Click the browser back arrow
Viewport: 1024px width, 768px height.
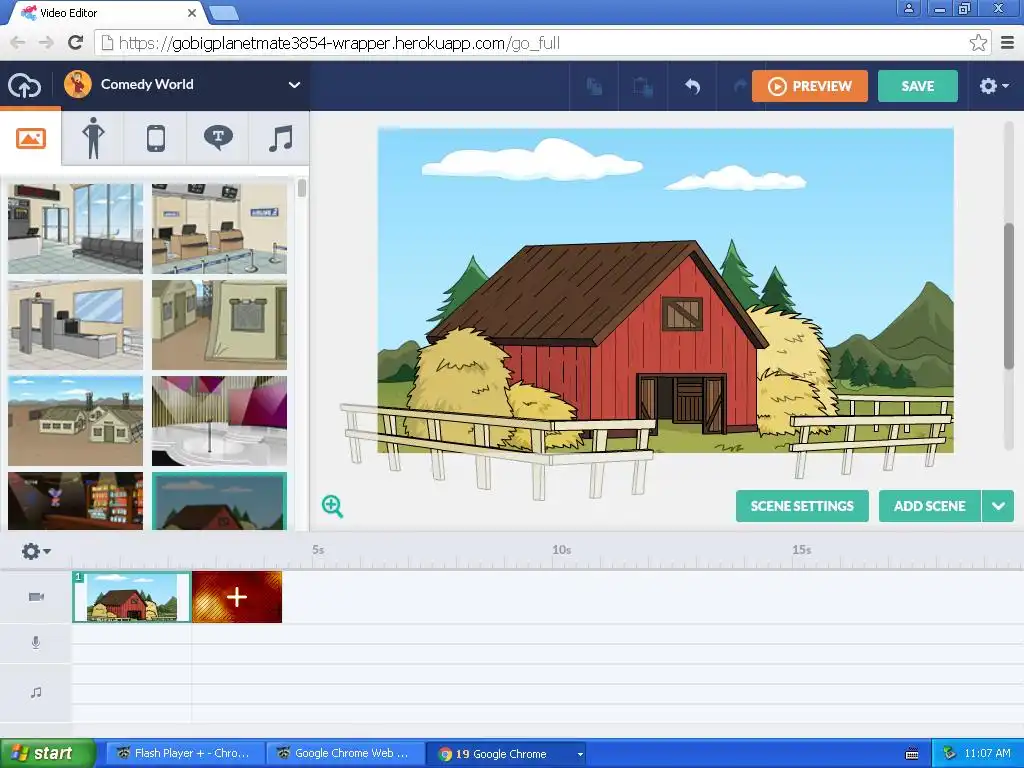18,43
